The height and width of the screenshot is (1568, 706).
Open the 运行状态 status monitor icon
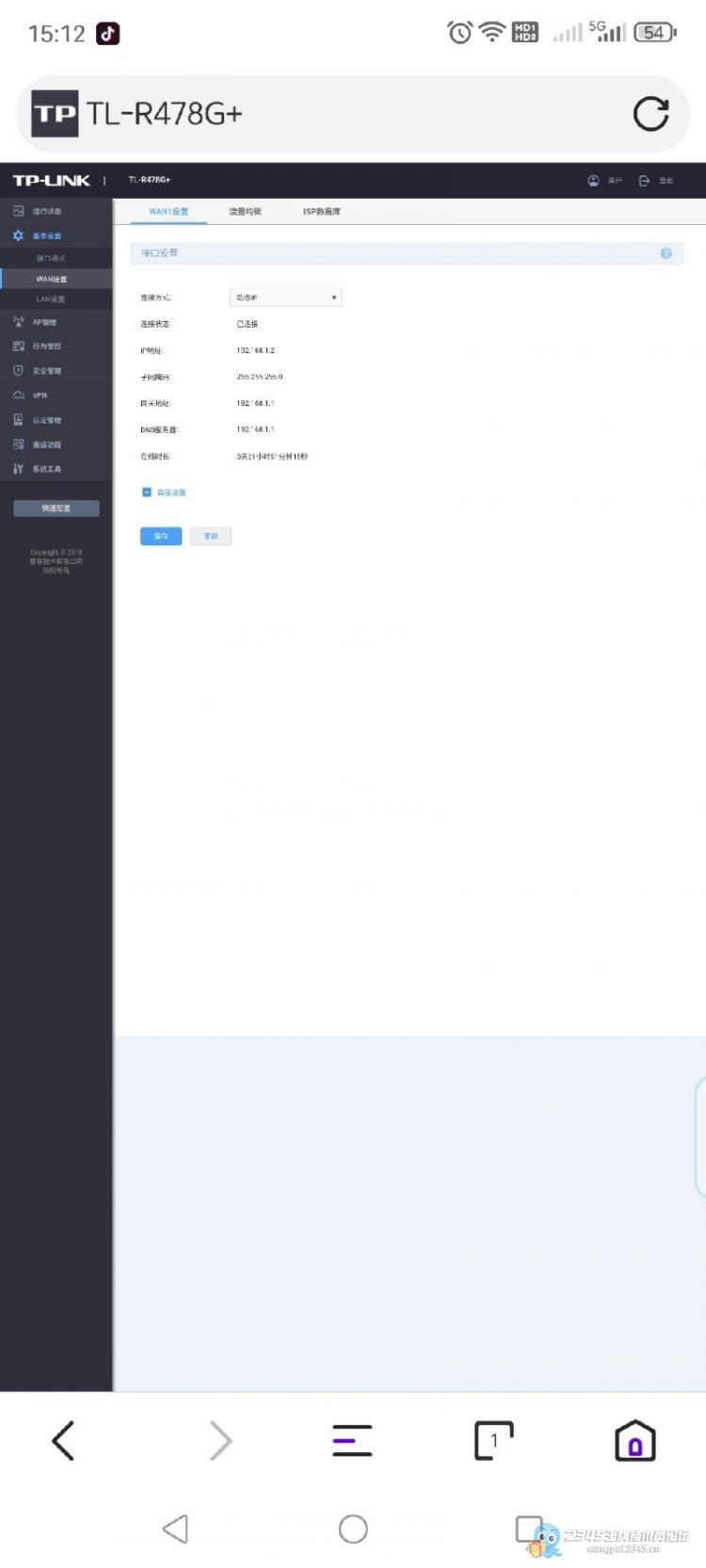click(x=18, y=211)
